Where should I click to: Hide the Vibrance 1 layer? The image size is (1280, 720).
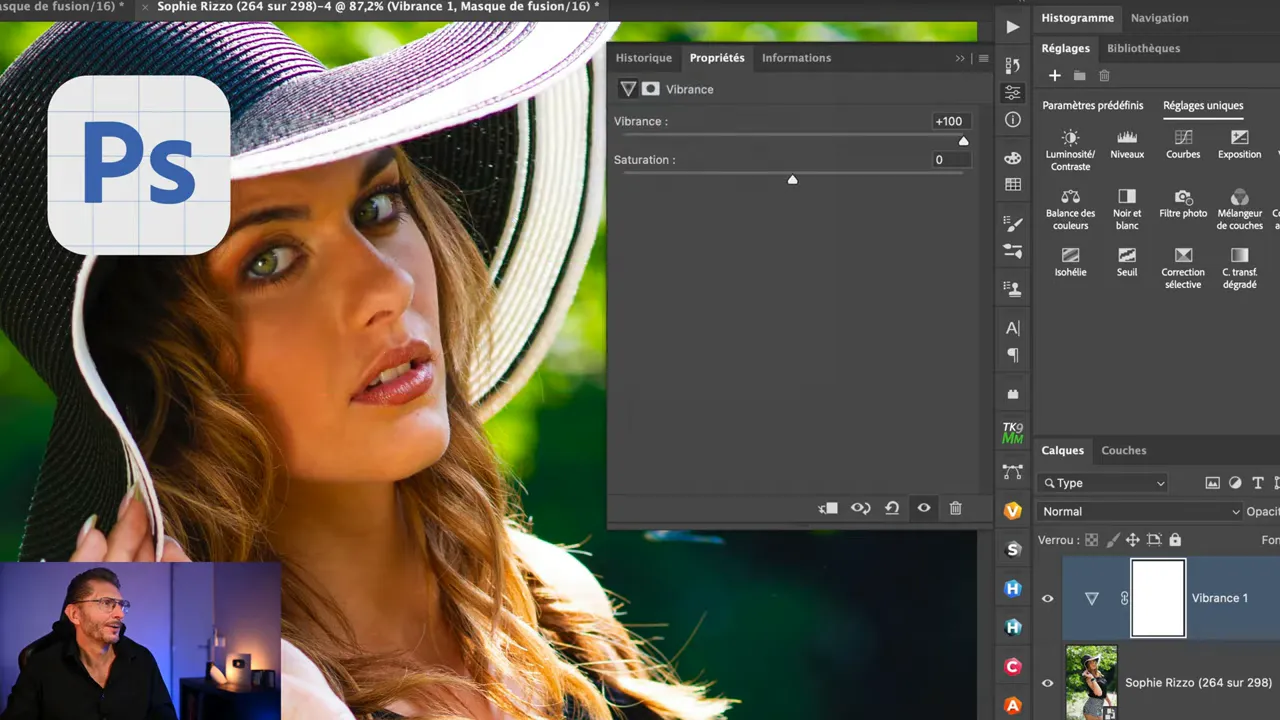tap(1048, 599)
